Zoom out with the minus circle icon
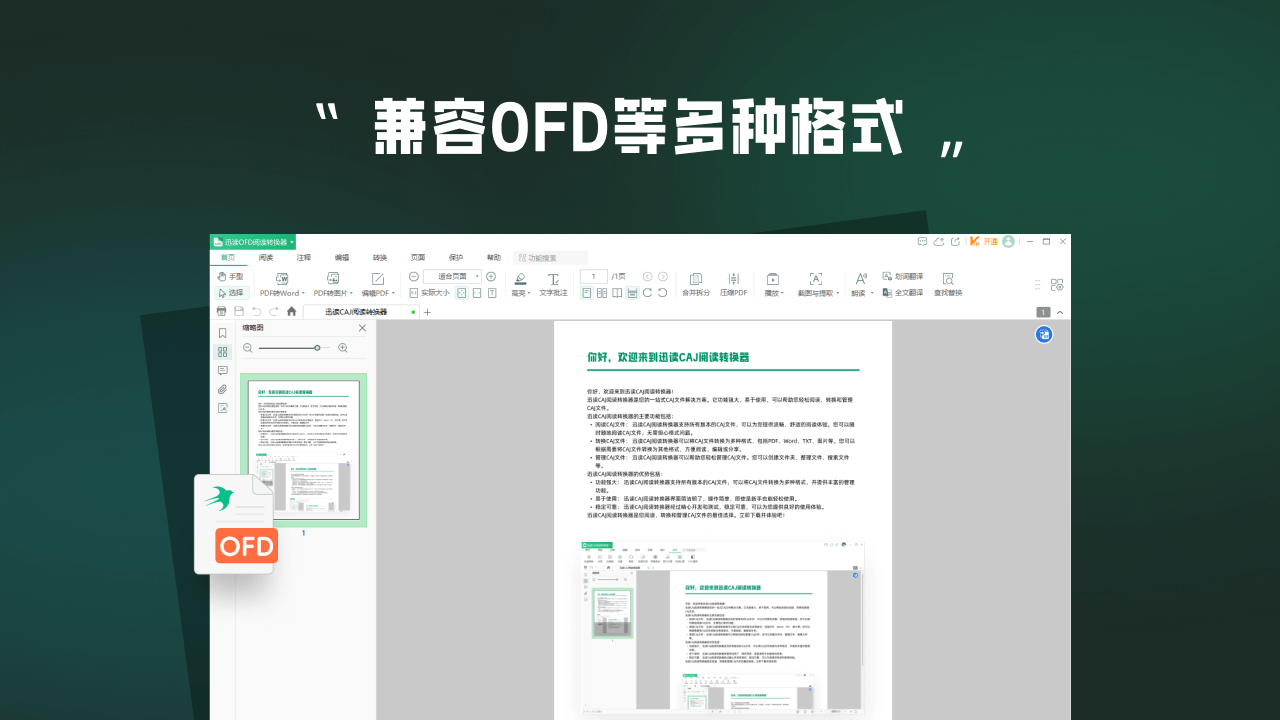 (x=413, y=277)
